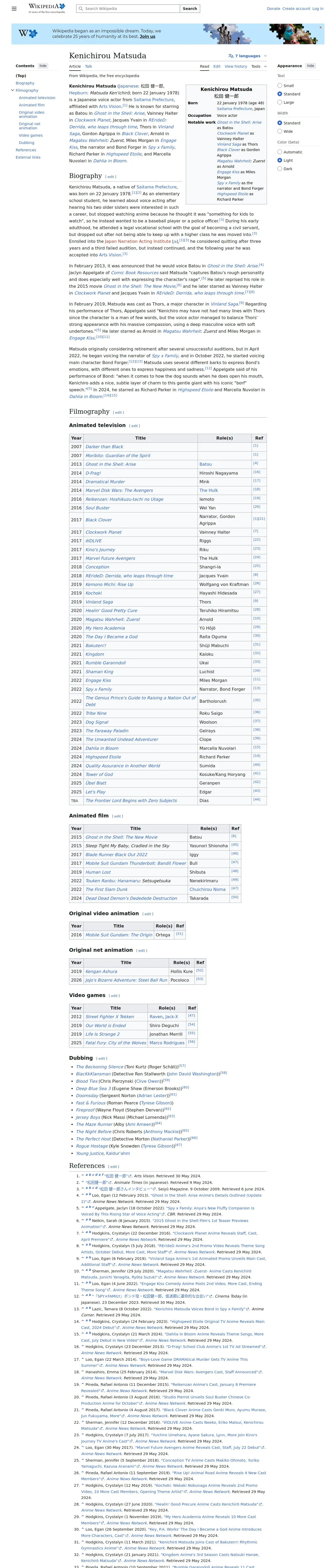Switch to the Article tab
This screenshot has width=336, height=1568.
coord(75,66)
